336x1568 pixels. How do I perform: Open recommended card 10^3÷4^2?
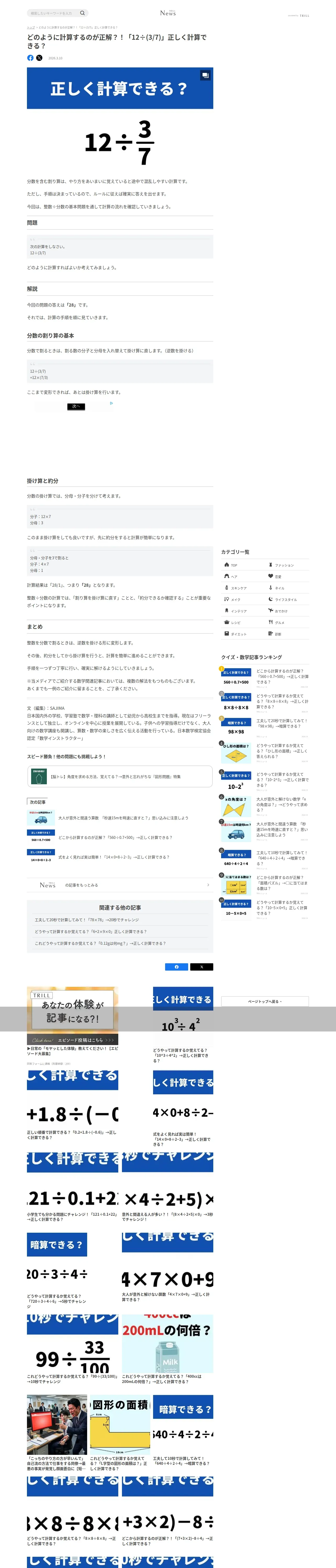183,1025
